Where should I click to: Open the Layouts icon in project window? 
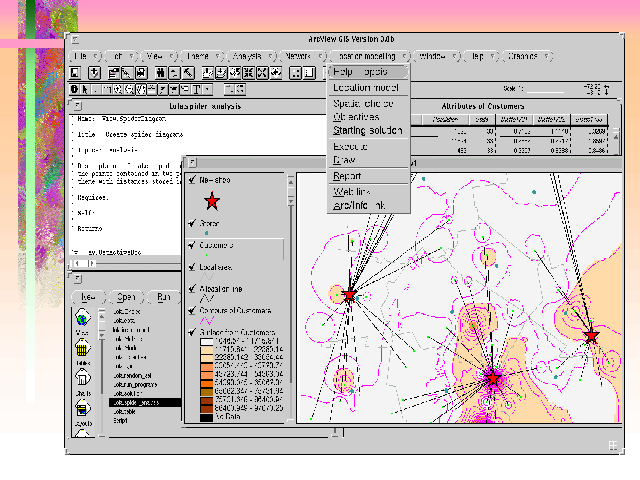tap(82, 409)
